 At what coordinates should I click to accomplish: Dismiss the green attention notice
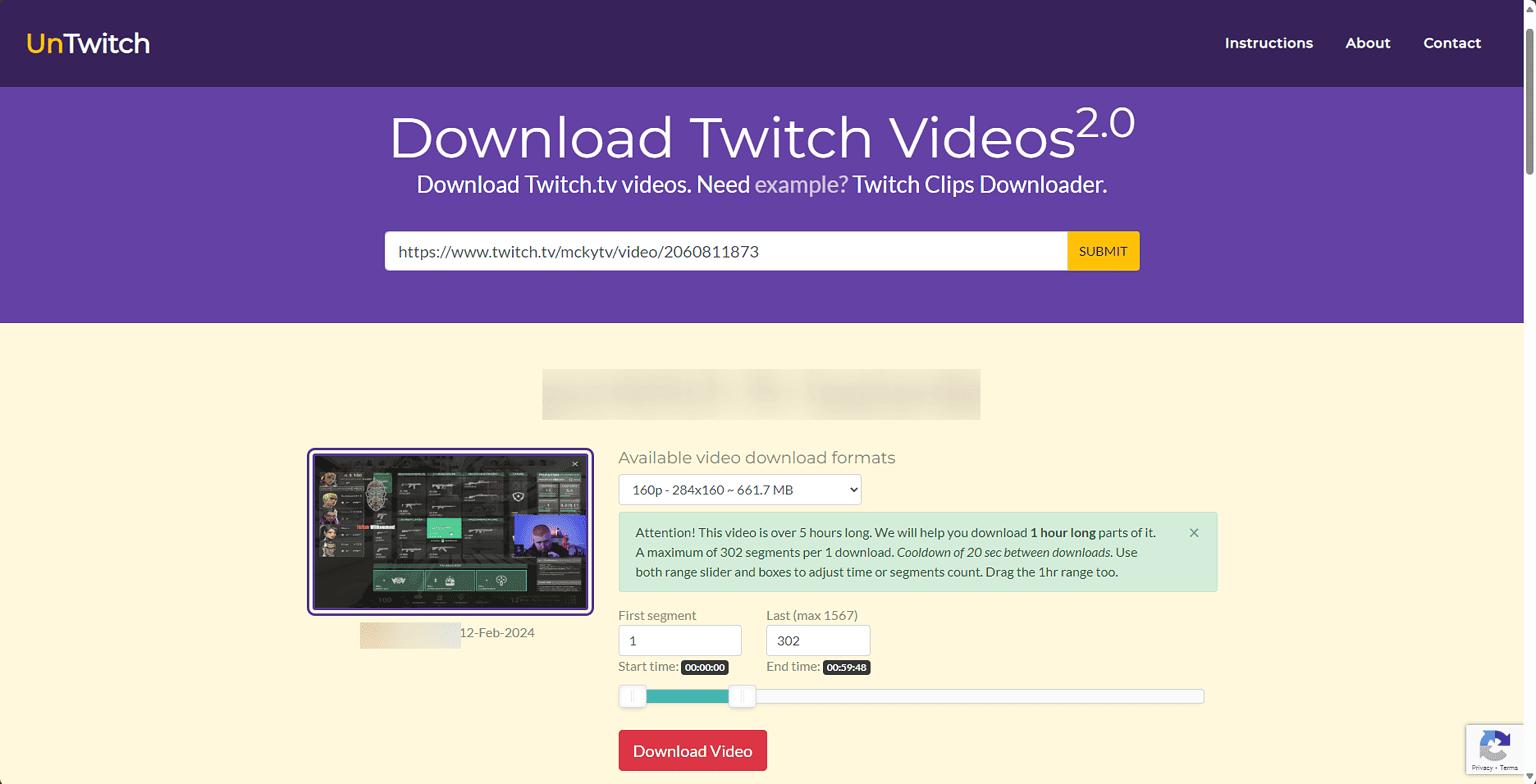point(1194,533)
